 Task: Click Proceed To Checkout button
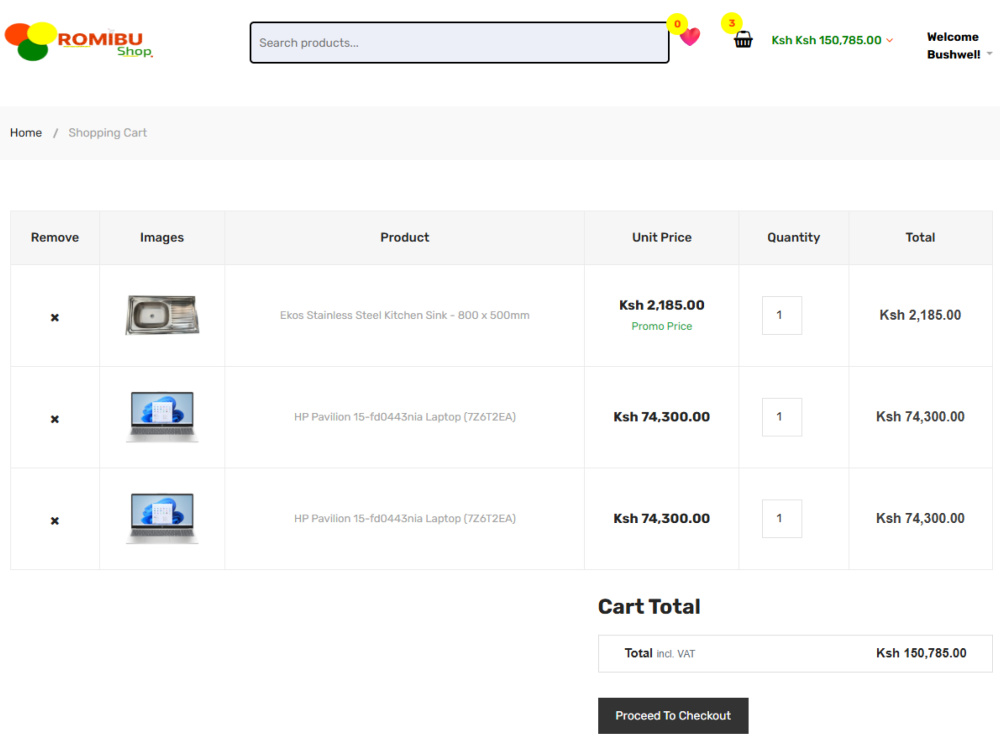point(673,716)
